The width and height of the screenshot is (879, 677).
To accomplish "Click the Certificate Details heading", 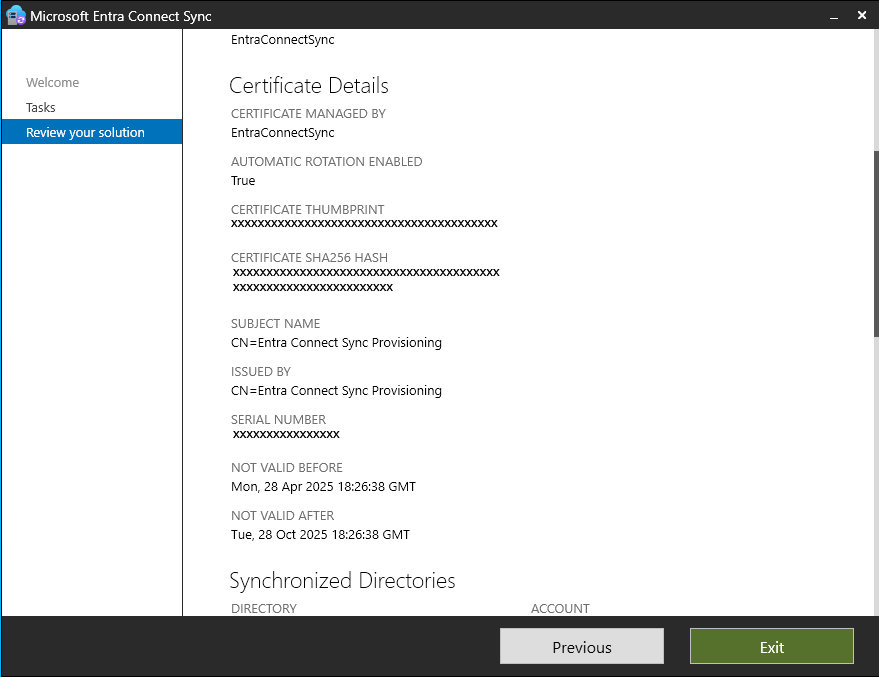I will pos(308,86).
